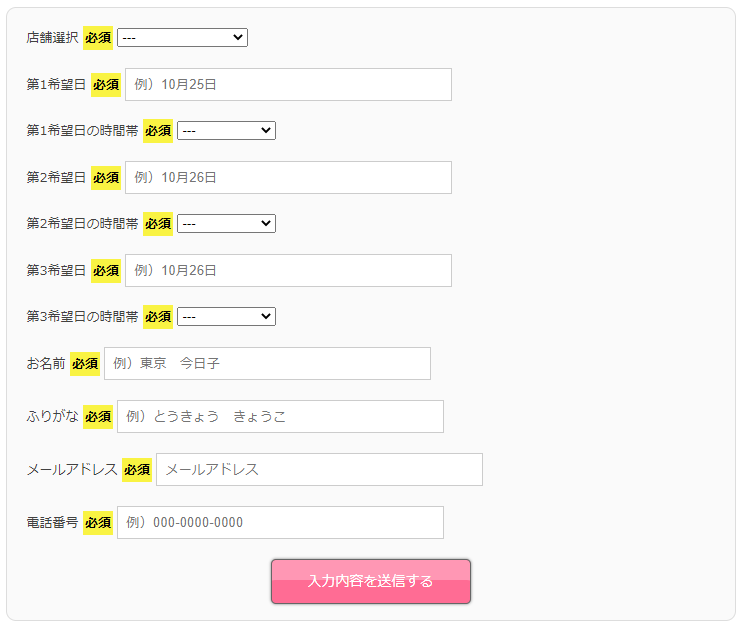Select the 第3希望日 date input field

point(288,270)
